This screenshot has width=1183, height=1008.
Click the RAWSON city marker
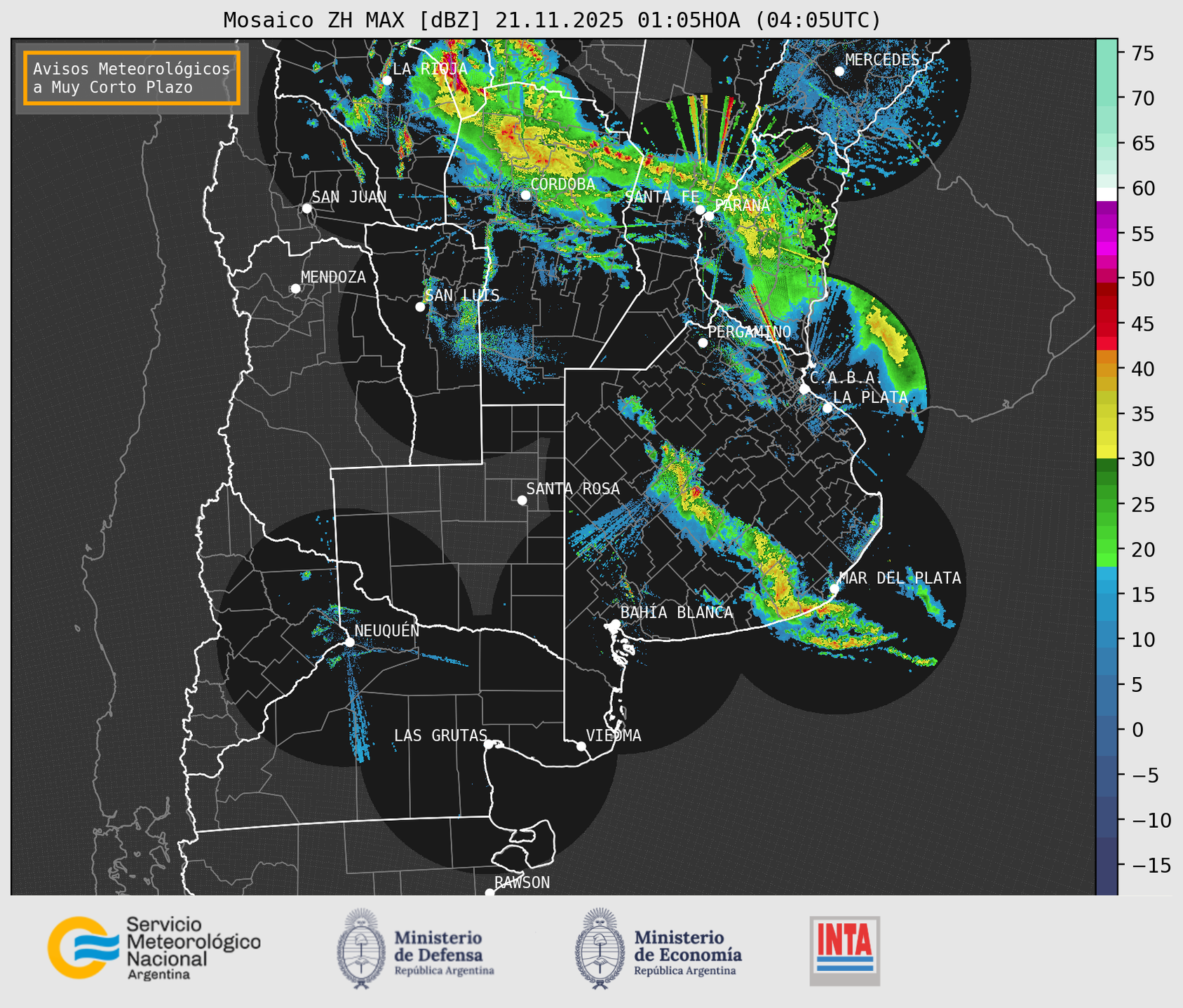coord(489,893)
